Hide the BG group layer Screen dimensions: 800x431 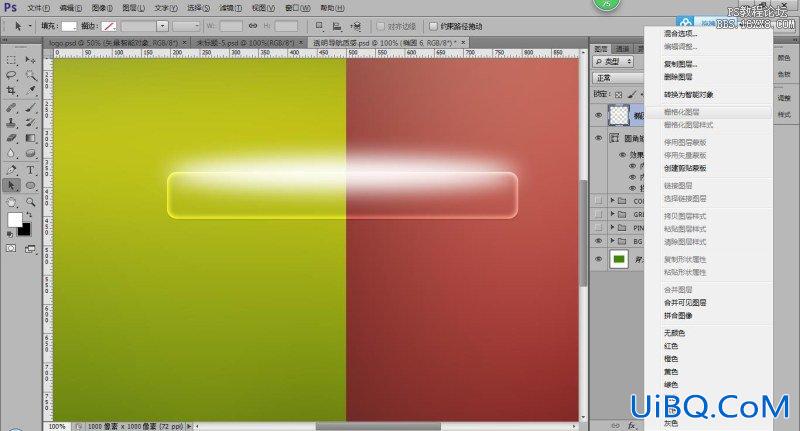pos(598,241)
